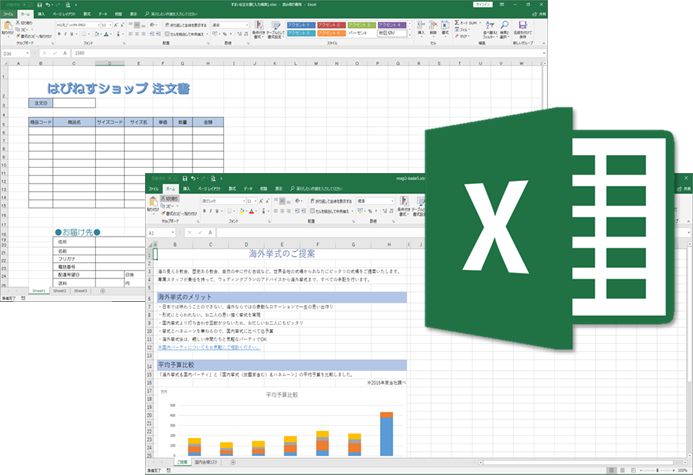Open the ファイル tab in the back window
The height and width of the screenshot is (475, 693).
point(8,14)
